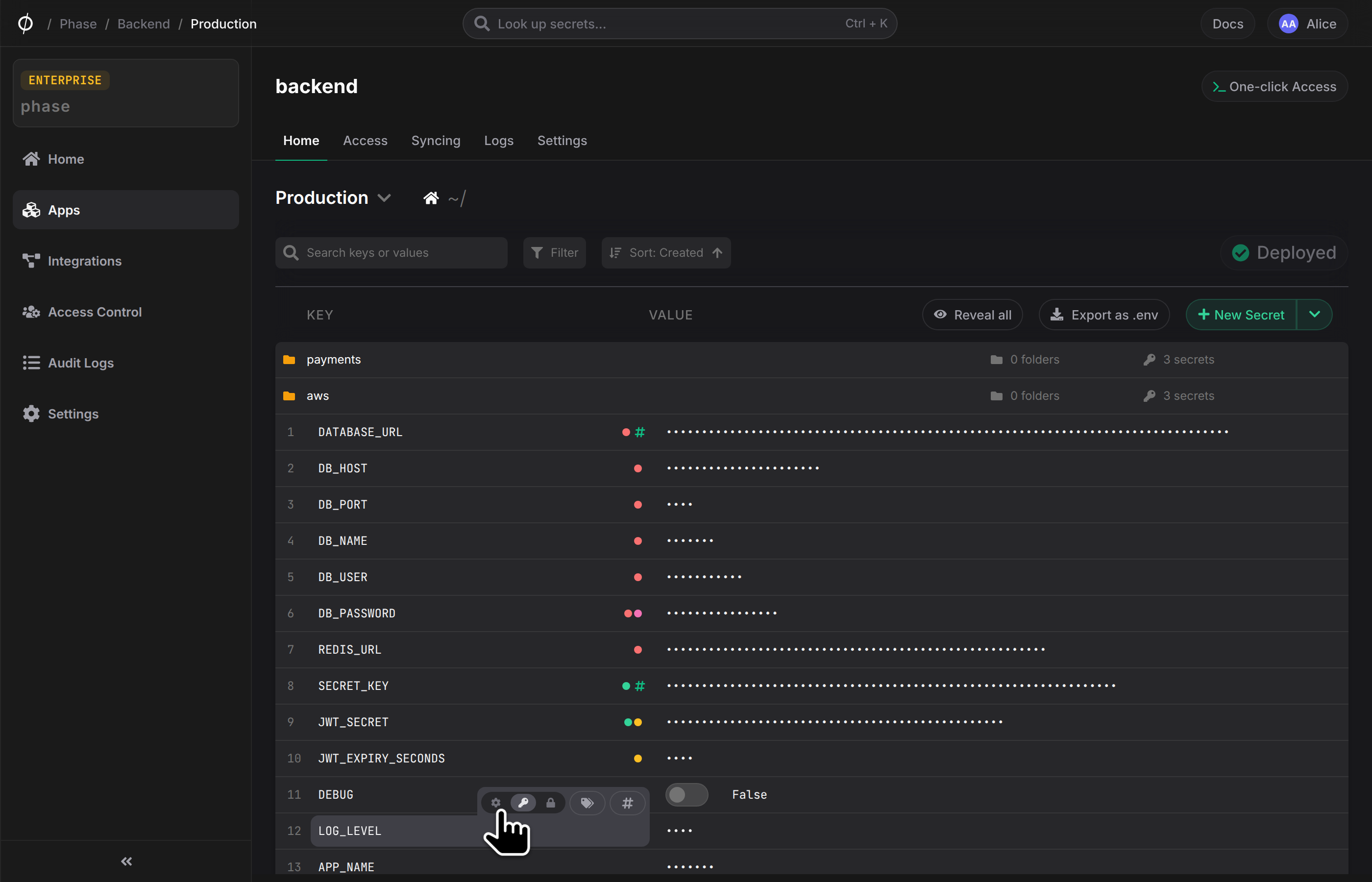Click the DB_NAME key name
This screenshot has width=1372, height=882.
(343, 540)
